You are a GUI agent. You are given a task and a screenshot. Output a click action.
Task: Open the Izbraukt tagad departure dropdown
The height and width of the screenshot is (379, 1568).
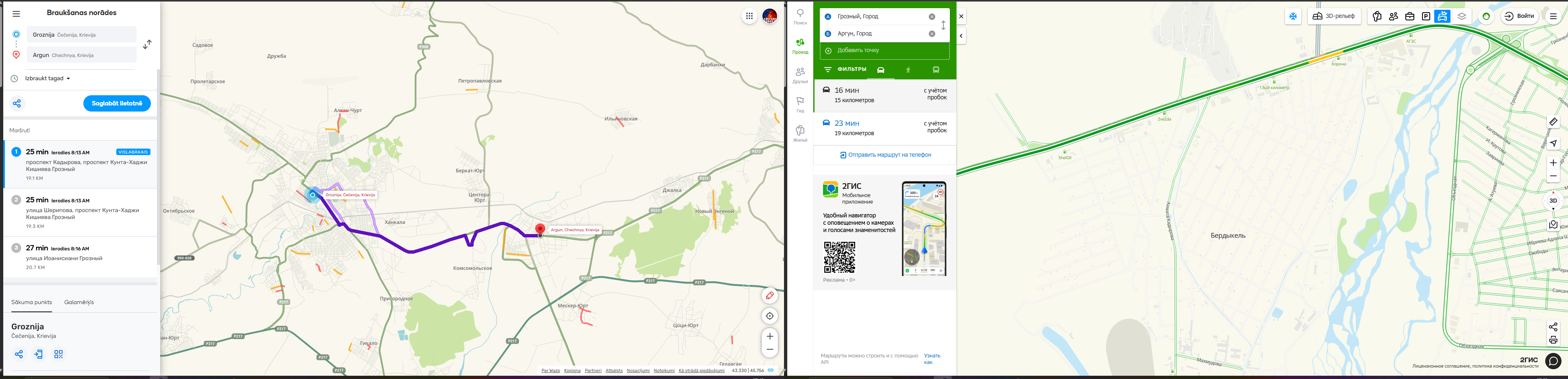coord(48,79)
